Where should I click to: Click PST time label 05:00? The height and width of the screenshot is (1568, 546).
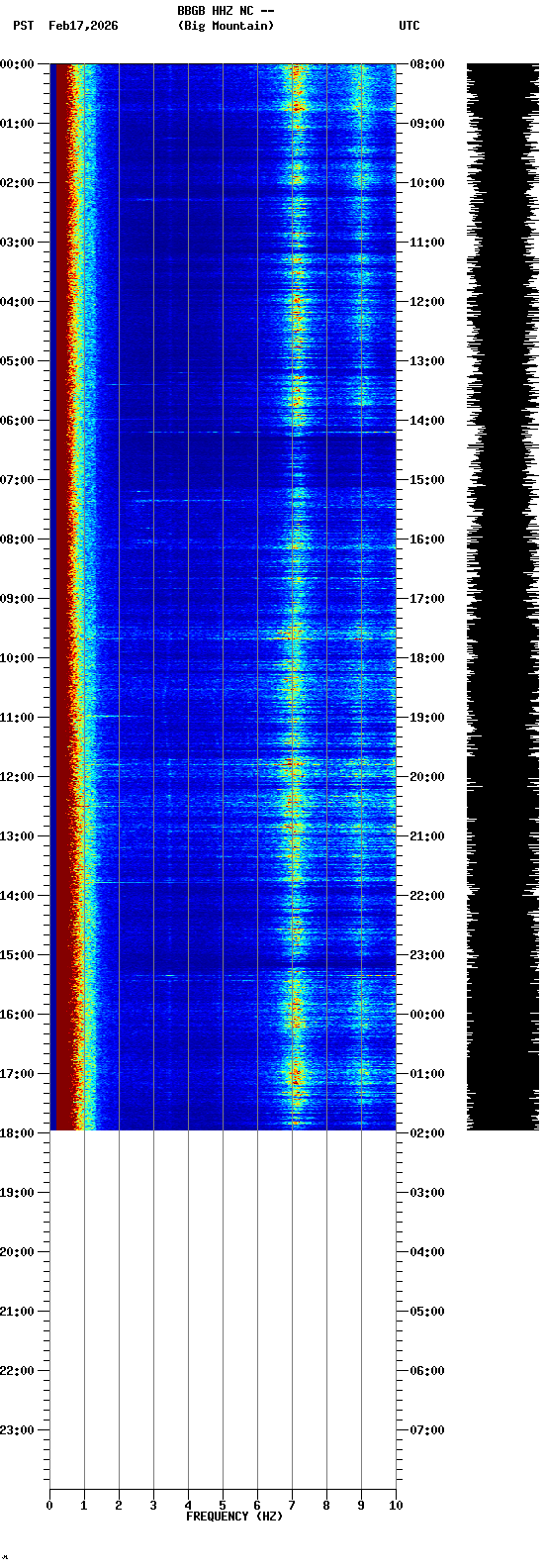(x=18, y=361)
